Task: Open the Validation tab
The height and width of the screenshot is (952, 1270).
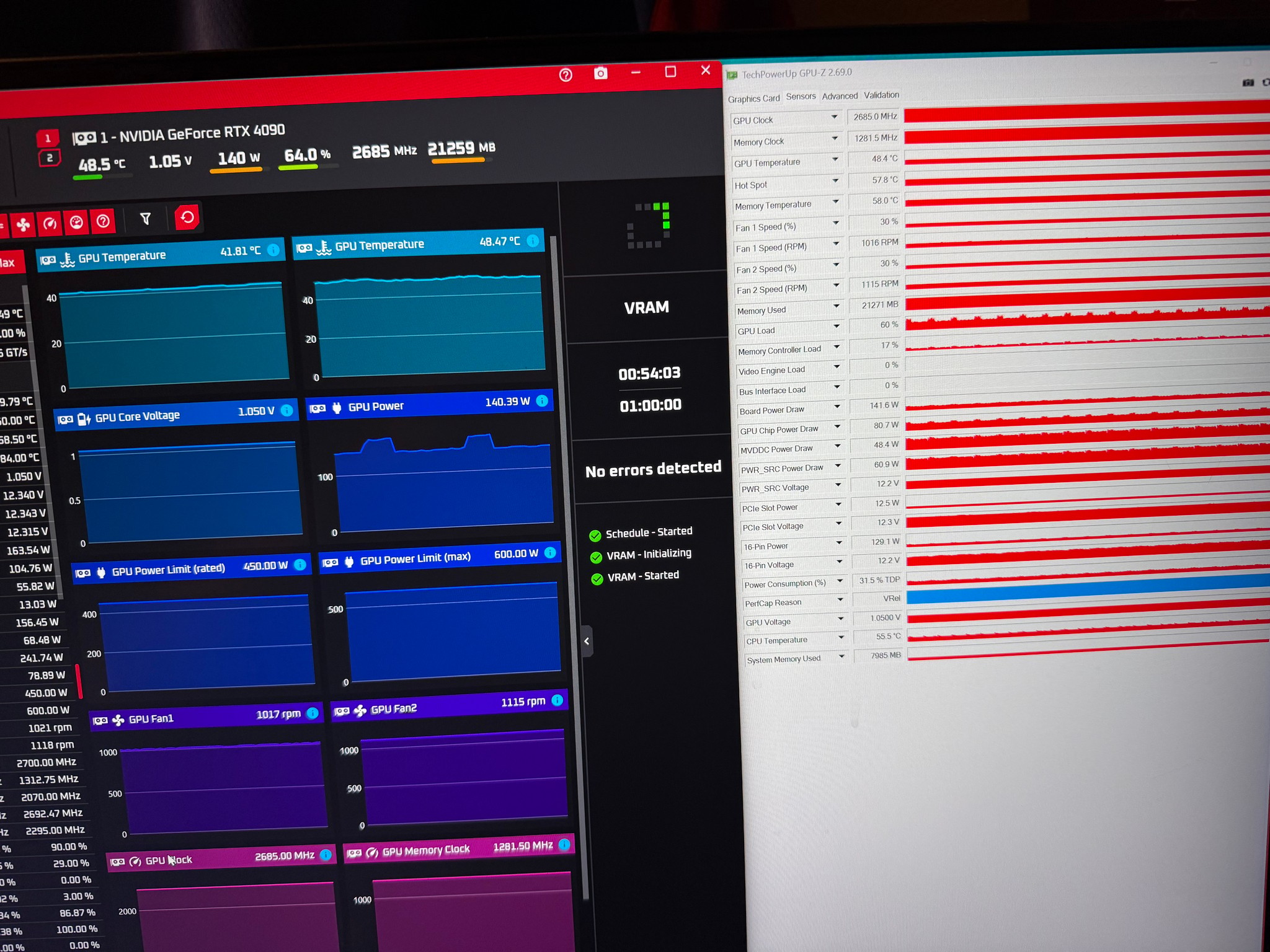Action: point(881,95)
